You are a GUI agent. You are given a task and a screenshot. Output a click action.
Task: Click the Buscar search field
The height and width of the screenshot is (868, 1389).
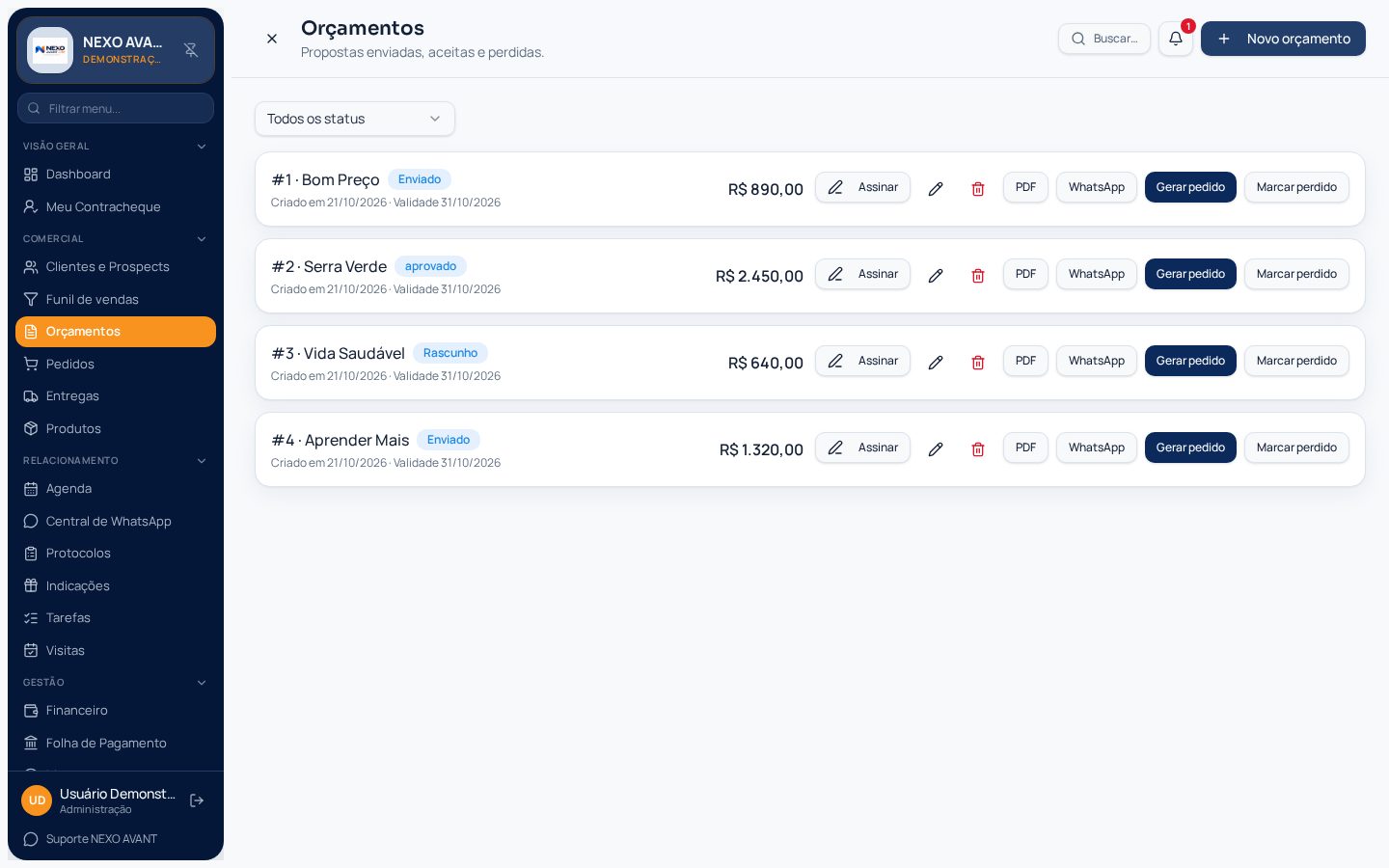click(x=1104, y=39)
